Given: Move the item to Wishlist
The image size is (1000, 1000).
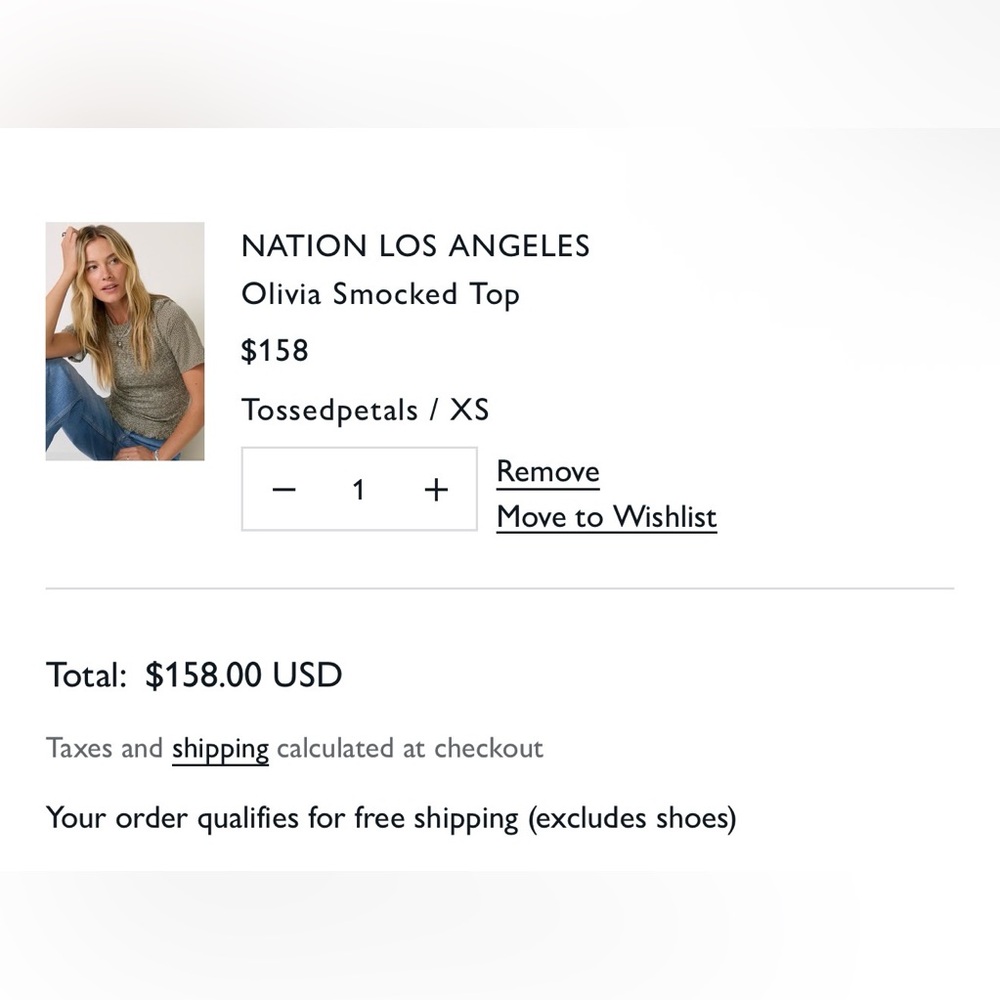Looking at the screenshot, I should tap(607, 517).
